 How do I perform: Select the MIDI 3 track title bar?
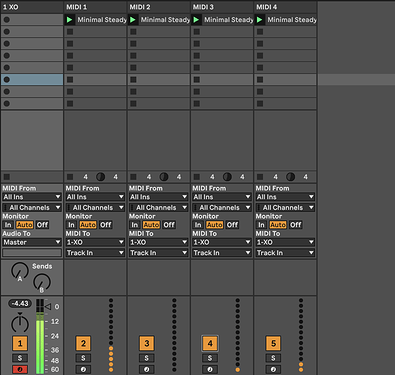click(222, 7)
